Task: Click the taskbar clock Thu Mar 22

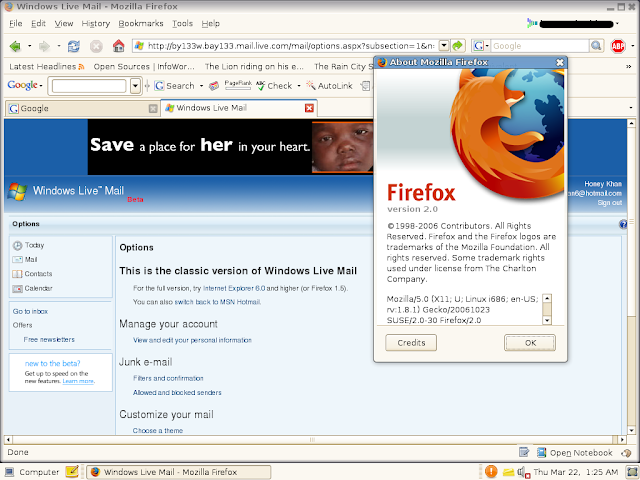Action: click(576, 472)
